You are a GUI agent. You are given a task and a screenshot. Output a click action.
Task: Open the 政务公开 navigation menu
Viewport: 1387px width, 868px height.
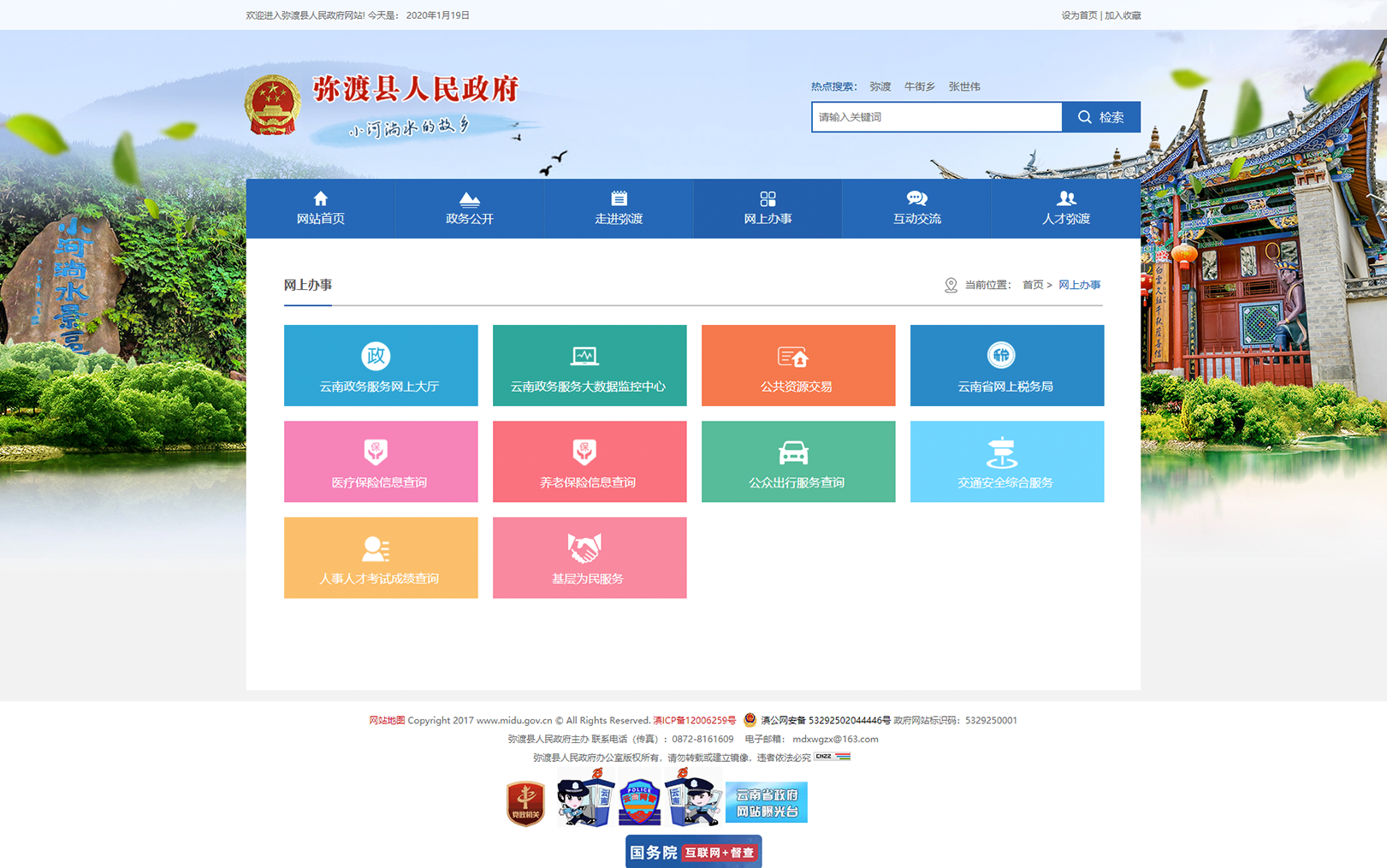[x=469, y=209]
